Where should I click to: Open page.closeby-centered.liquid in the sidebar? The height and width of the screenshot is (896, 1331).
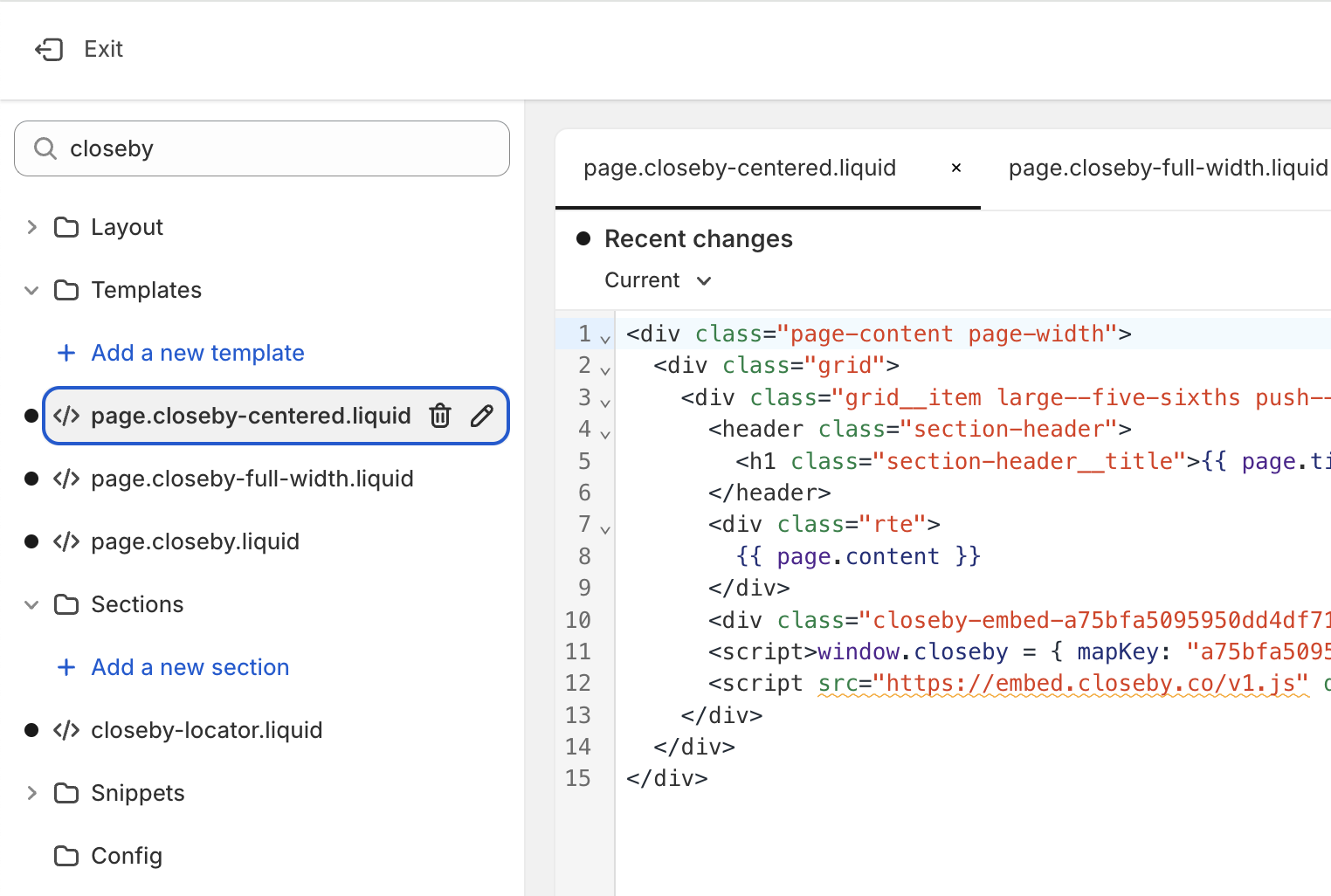[x=251, y=416]
